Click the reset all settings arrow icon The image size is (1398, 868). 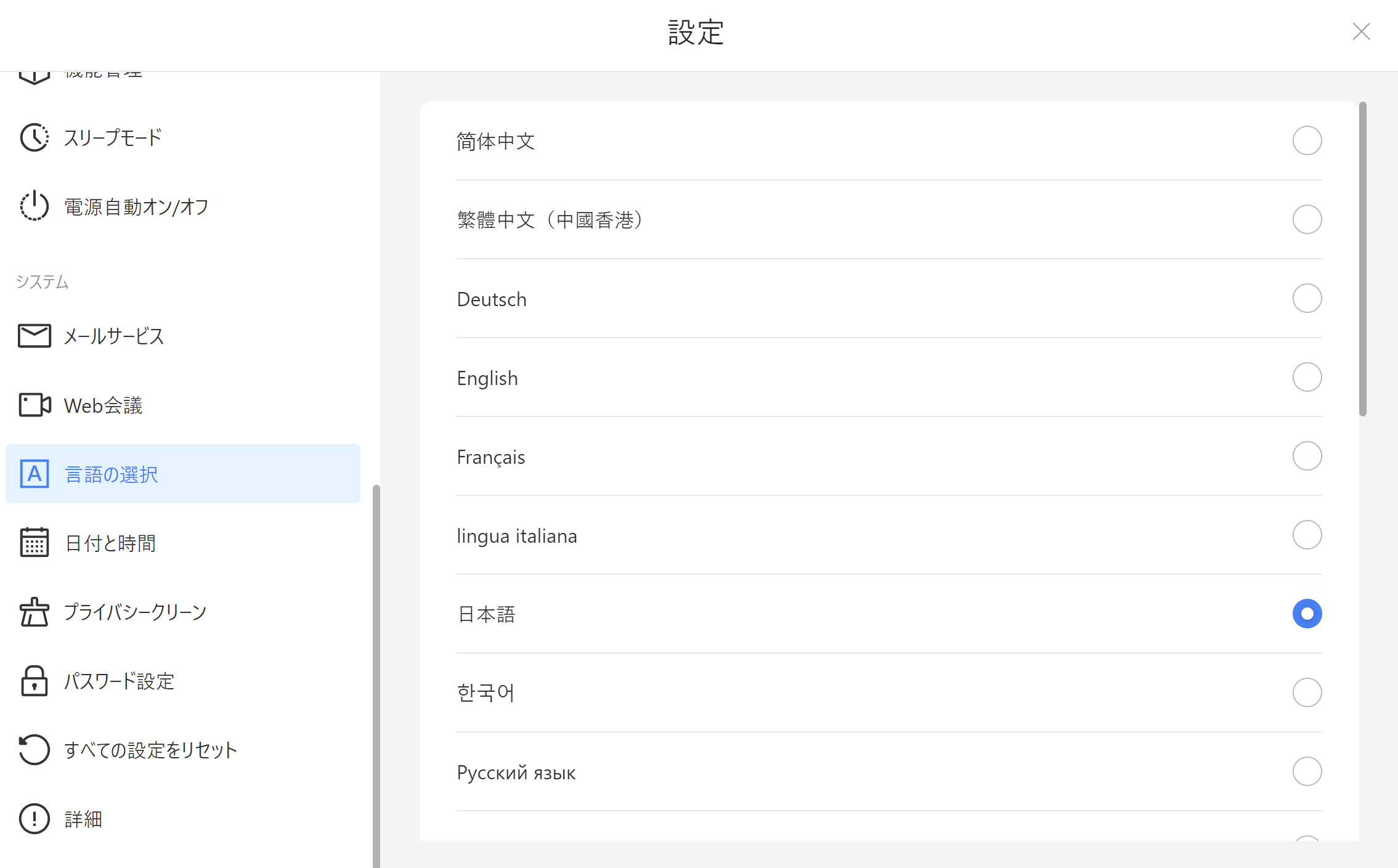(x=35, y=750)
